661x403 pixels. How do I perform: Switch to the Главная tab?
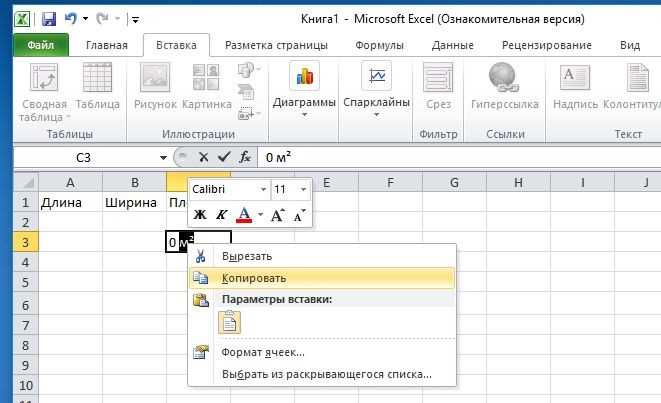coord(107,45)
